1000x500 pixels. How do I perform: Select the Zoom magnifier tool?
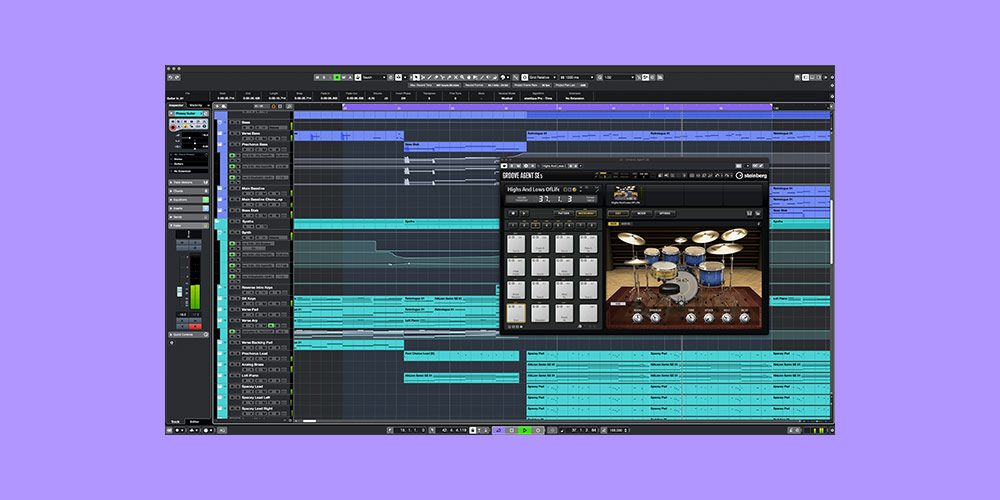click(x=462, y=77)
